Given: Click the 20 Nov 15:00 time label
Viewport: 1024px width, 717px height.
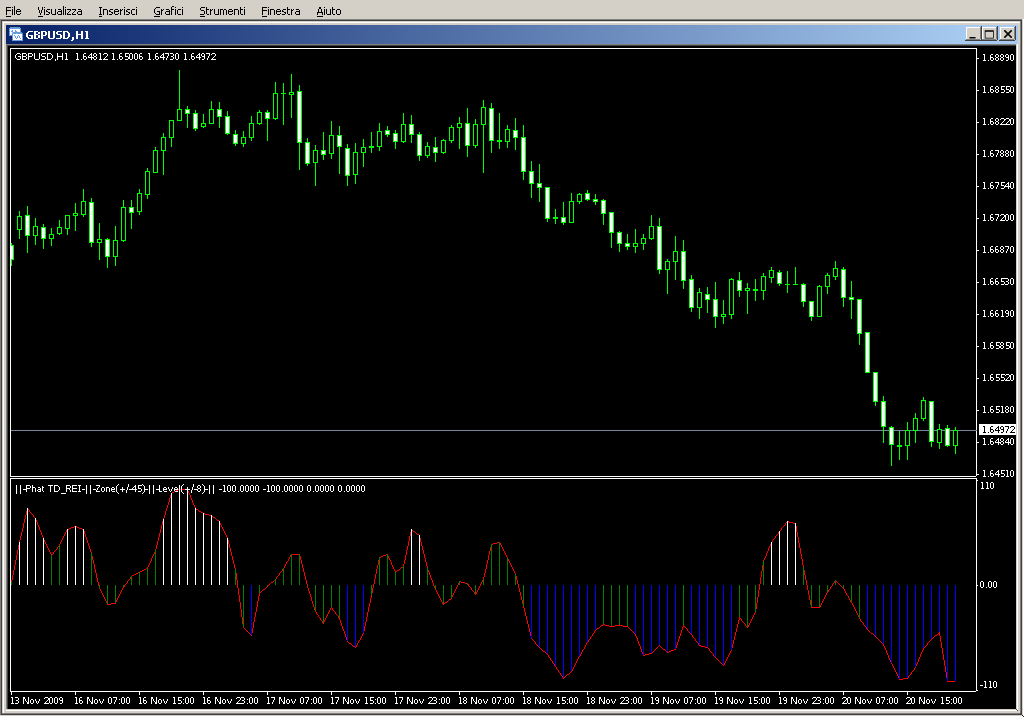Looking at the screenshot, I should [936, 701].
